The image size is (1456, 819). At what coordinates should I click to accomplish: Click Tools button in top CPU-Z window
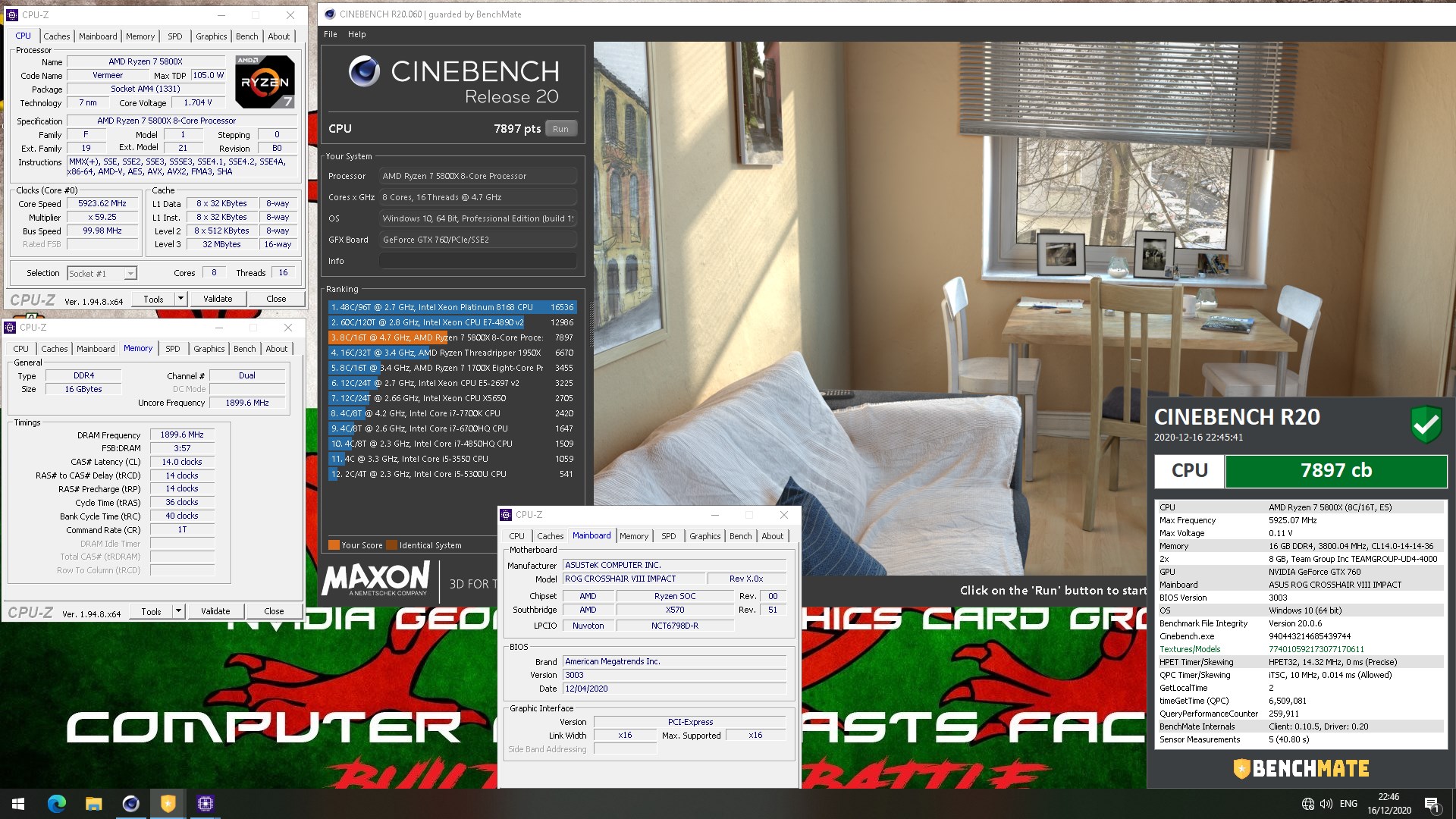(153, 299)
